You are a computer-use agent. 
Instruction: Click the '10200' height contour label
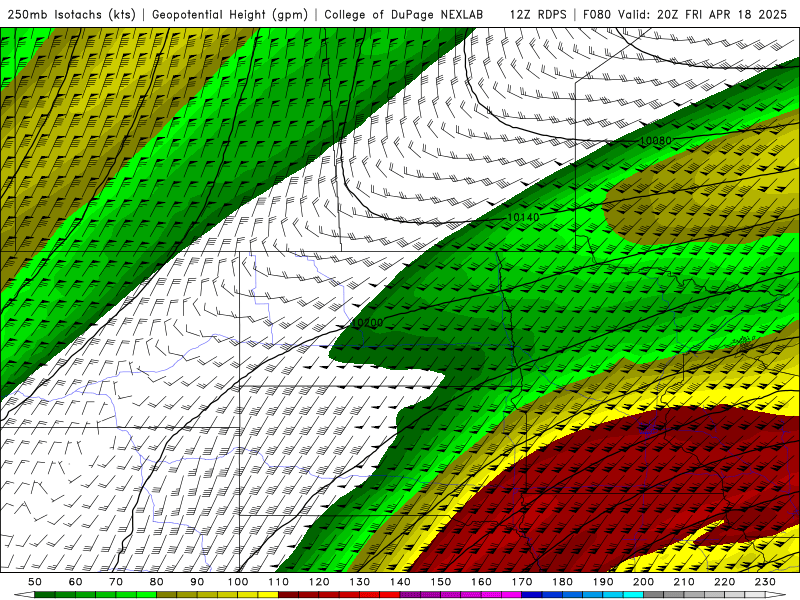point(367,322)
